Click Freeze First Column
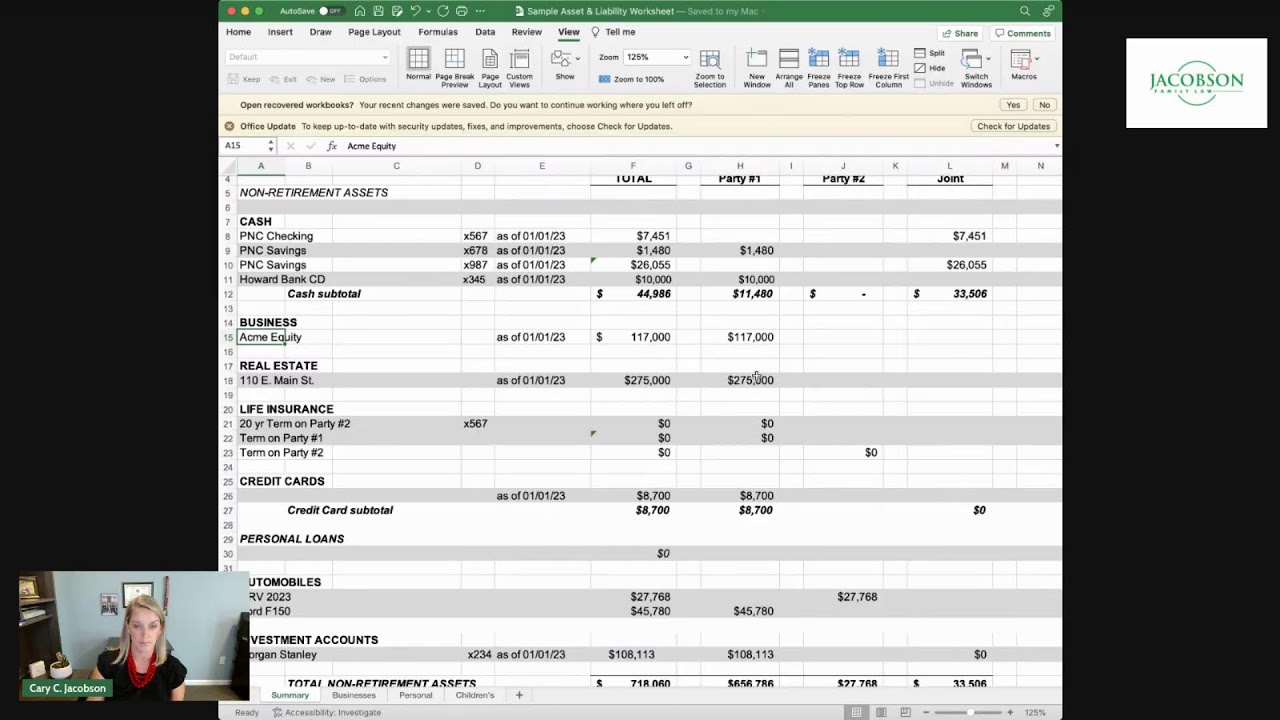The width and height of the screenshot is (1280, 720). [888, 67]
